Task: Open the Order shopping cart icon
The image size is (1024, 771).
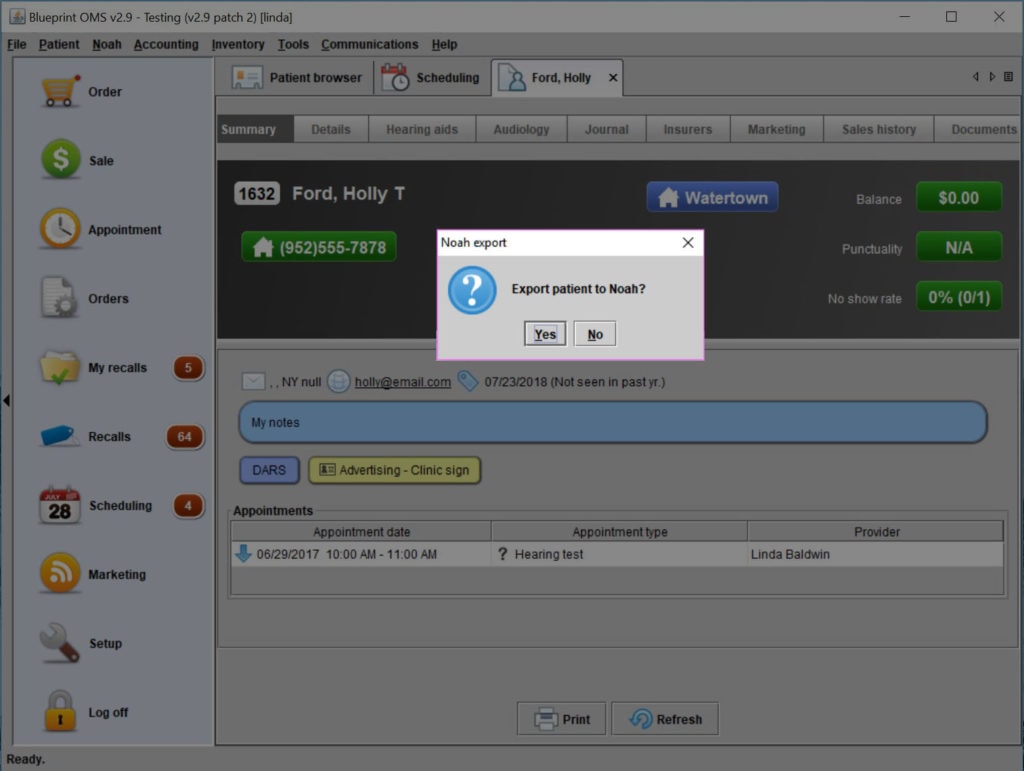Action: coord(58,90)
